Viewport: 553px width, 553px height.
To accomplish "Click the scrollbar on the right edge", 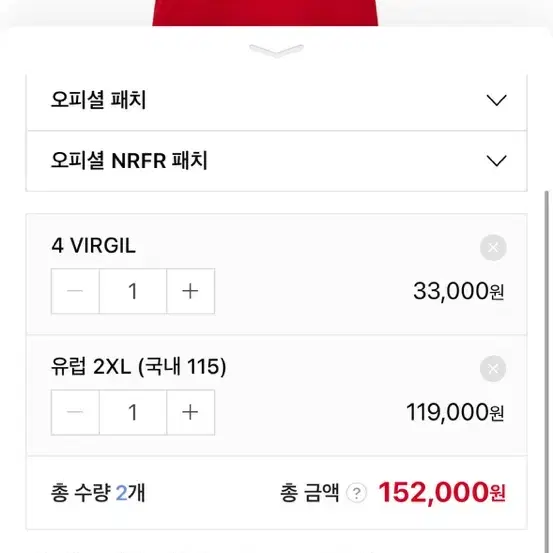I will tap(547, 370).
